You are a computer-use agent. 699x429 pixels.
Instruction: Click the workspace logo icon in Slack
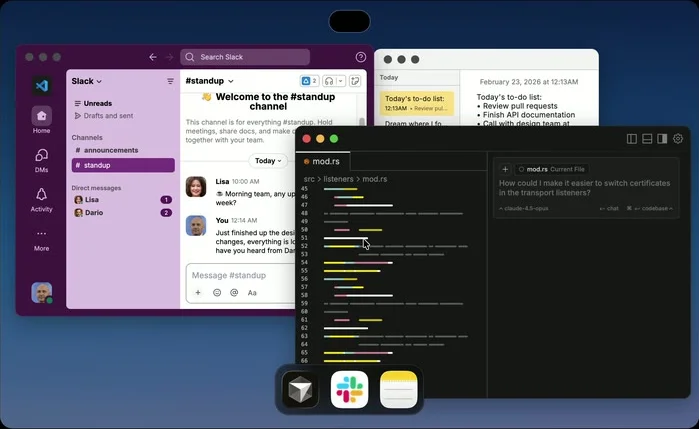pyautogui.click(x=42, y=85)
